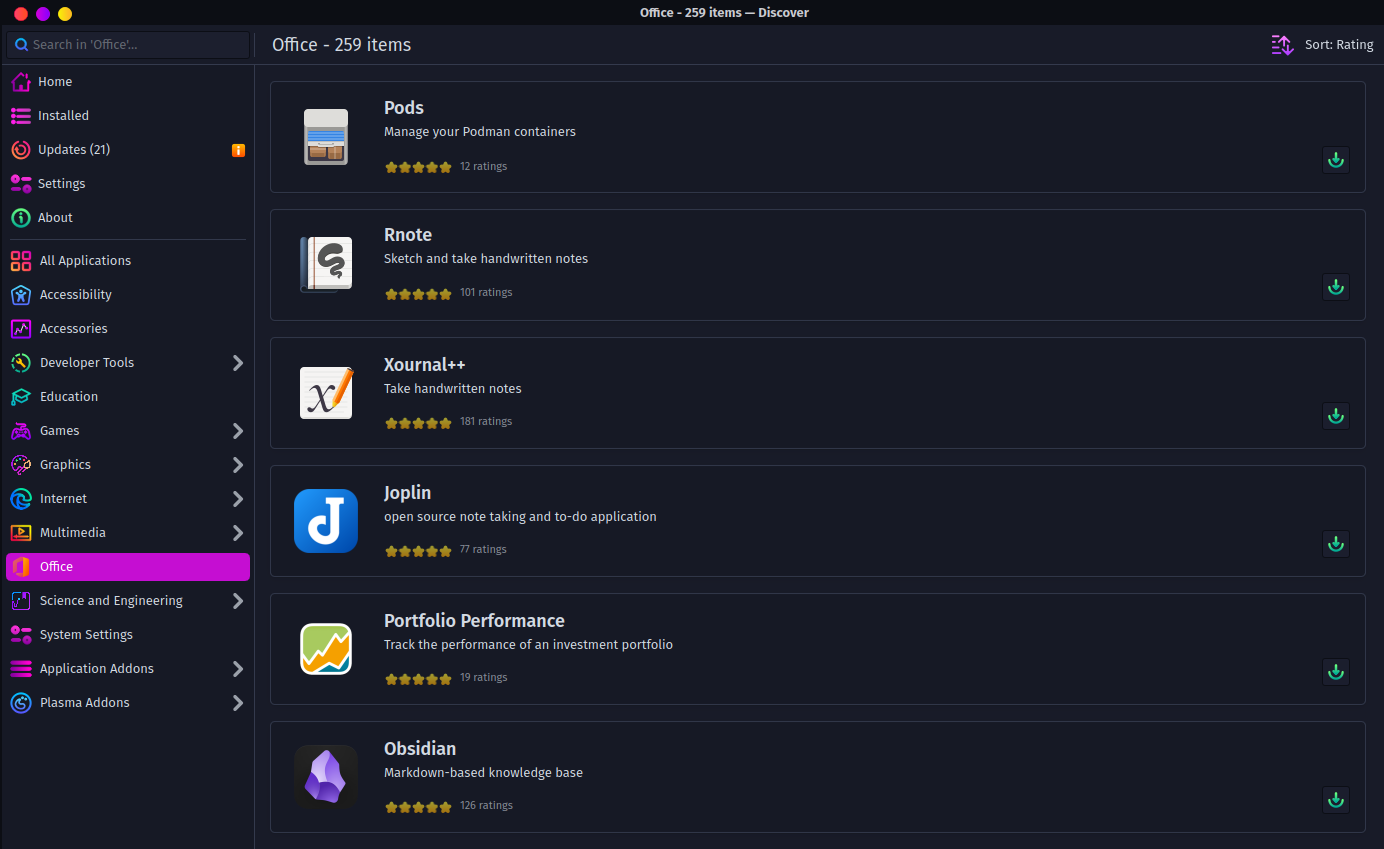Viewport: 1384px width, 849px height.
Task: Click the yellow window control button
Action: pyautogui.click(x=65, y=14)
